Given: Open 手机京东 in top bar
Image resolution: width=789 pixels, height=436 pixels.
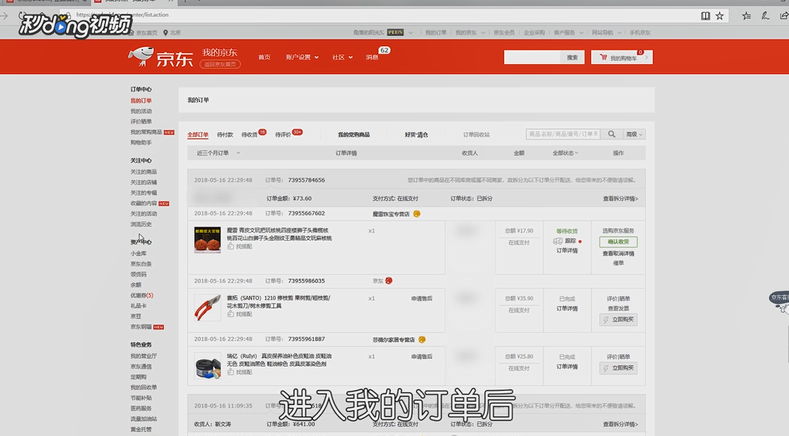Looking at the screenshot, I should pyautogui.click(x=640, y=33).
